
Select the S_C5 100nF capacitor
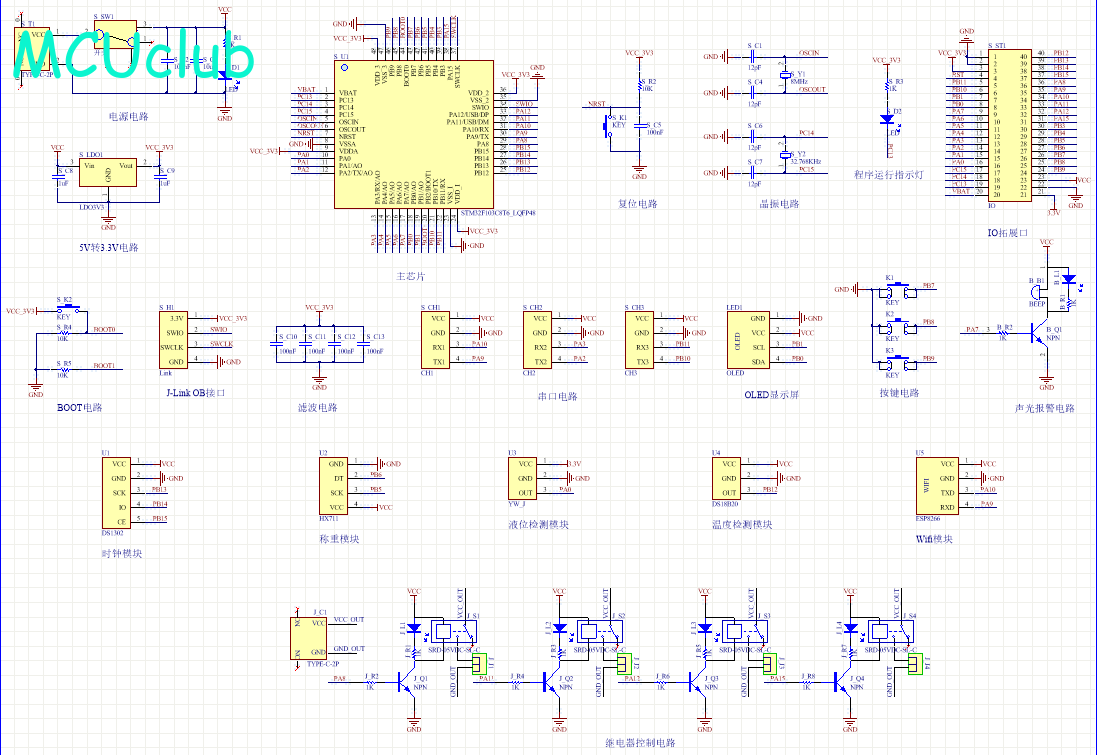[640, 127]
